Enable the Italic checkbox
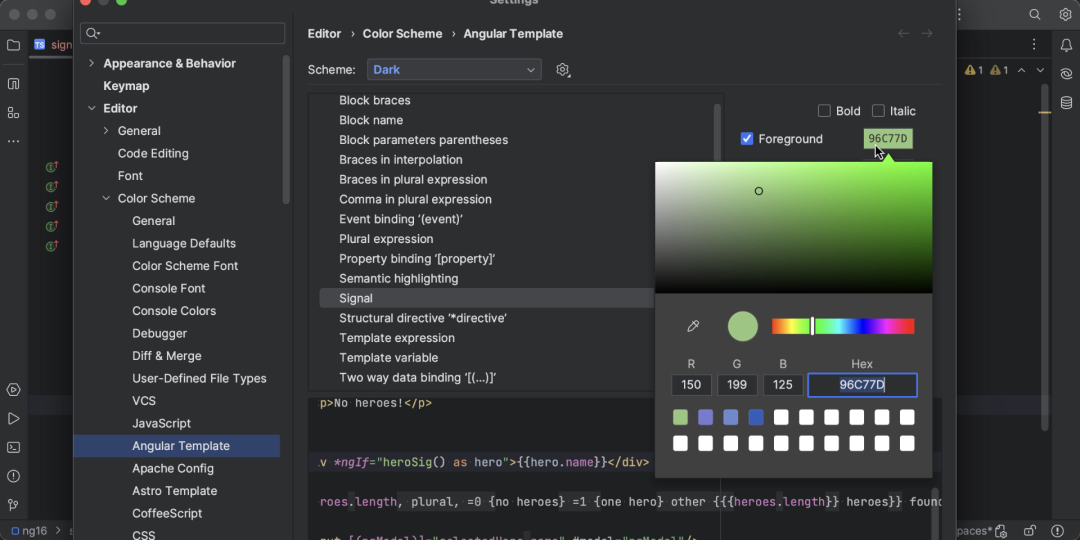Image resolution: width=1080 pixels, height=540 pixels. pos(878,111)
